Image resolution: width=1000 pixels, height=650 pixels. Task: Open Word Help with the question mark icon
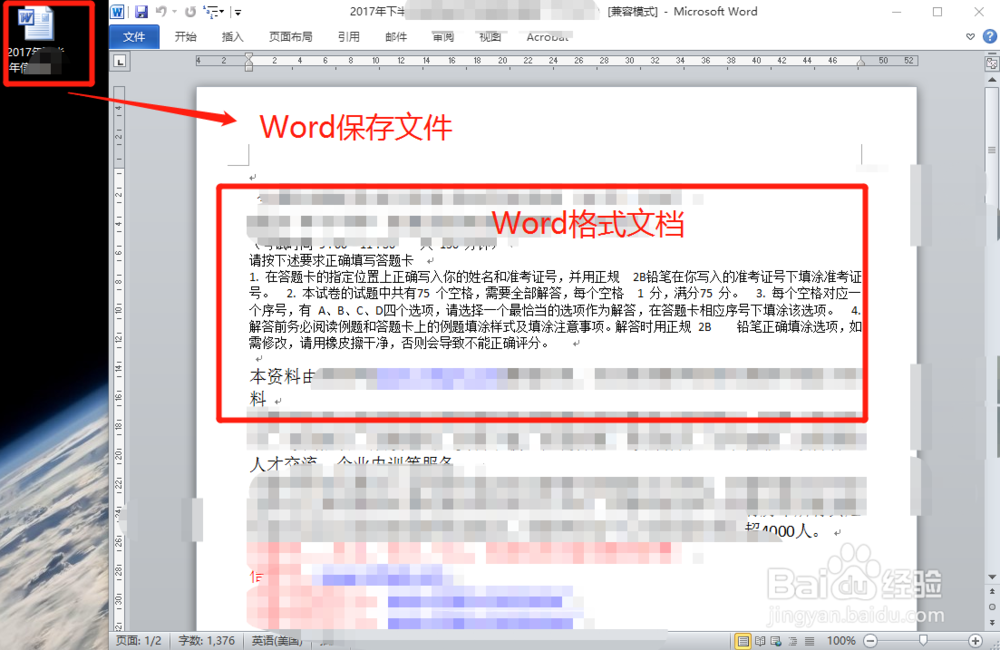(x=989, y=36)
